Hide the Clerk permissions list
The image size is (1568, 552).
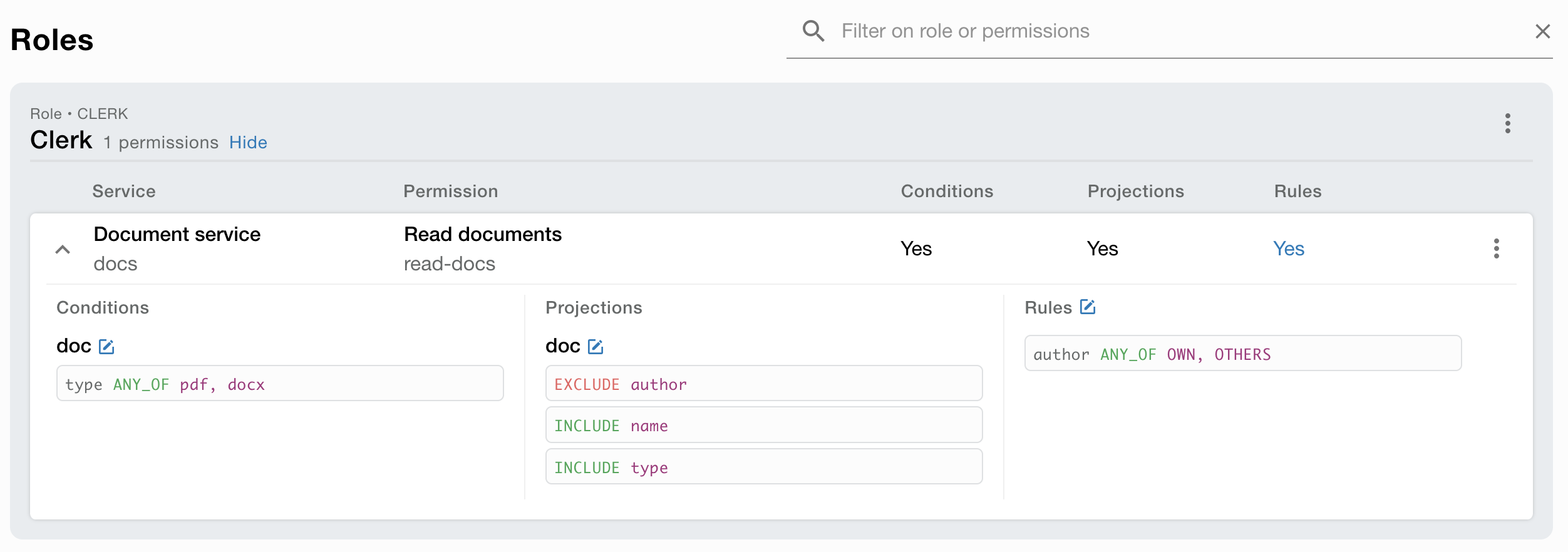247,143
